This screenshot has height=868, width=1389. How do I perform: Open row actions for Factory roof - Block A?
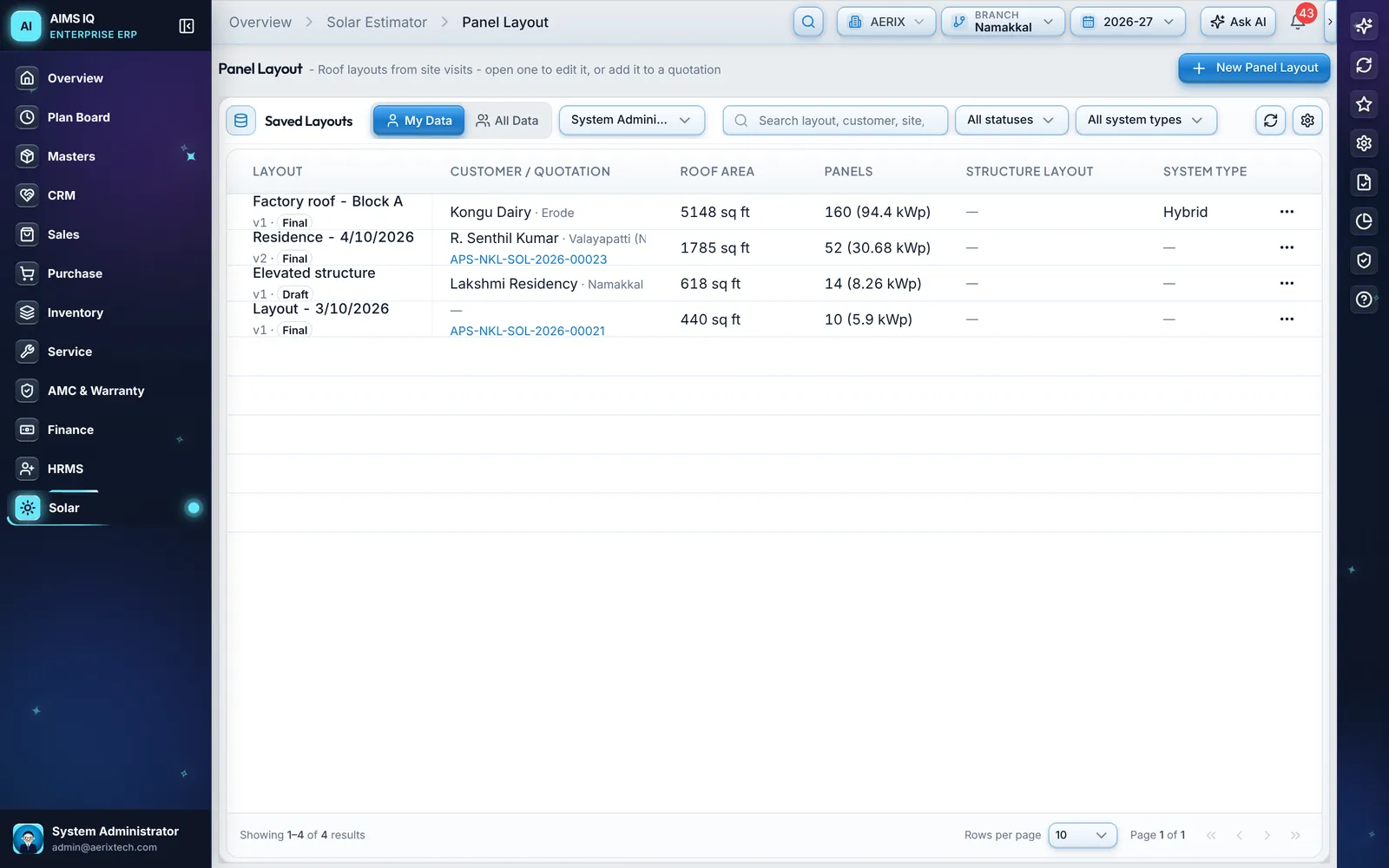click(x=1287, y=212)
